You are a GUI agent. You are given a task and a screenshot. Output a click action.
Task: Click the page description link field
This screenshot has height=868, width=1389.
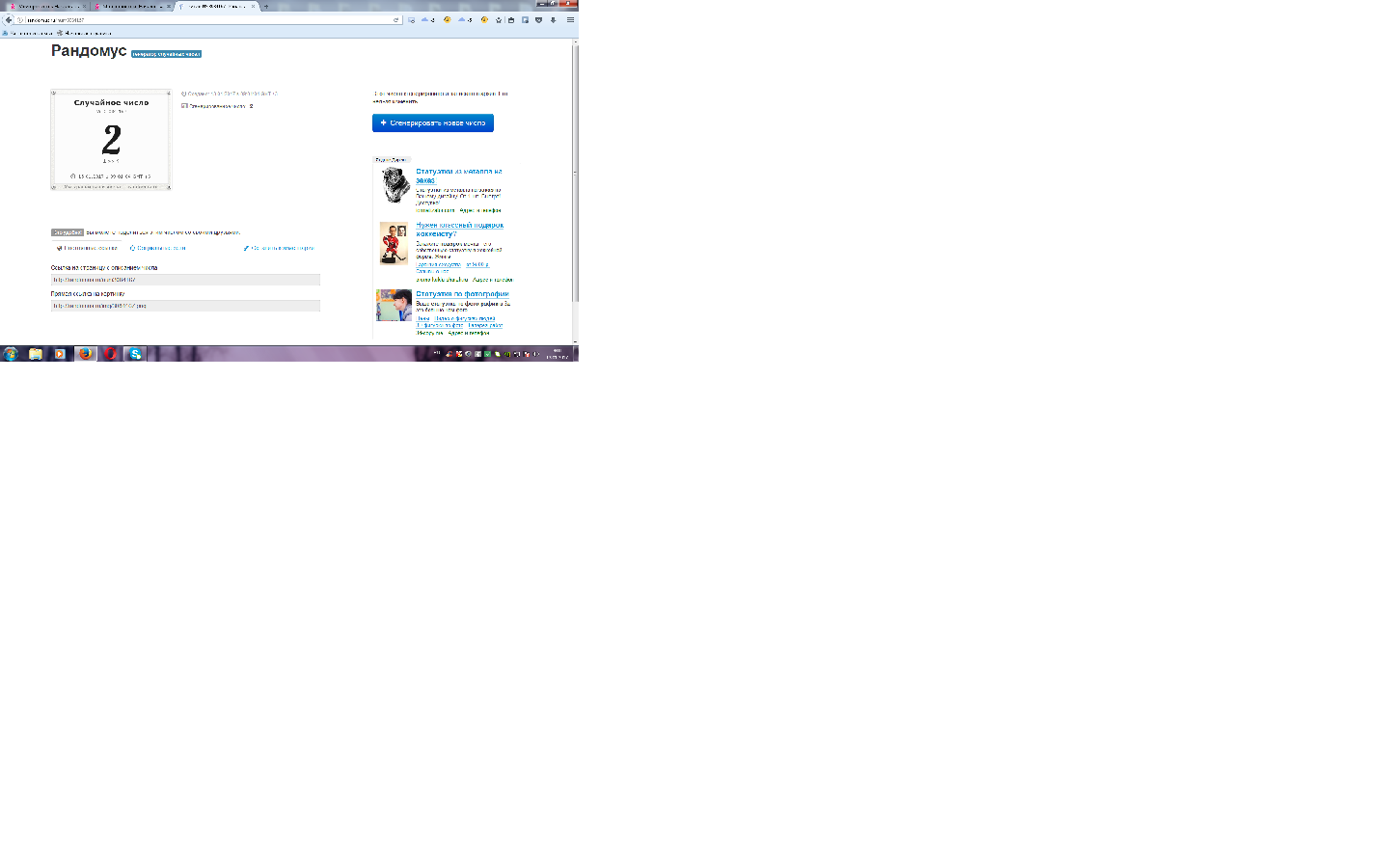click(185, 280)
